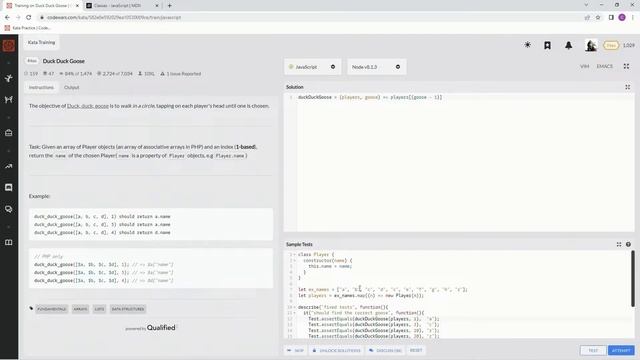Screen dimensions: 640x360
Task: Switch to the Output tab
Action: 71,87
